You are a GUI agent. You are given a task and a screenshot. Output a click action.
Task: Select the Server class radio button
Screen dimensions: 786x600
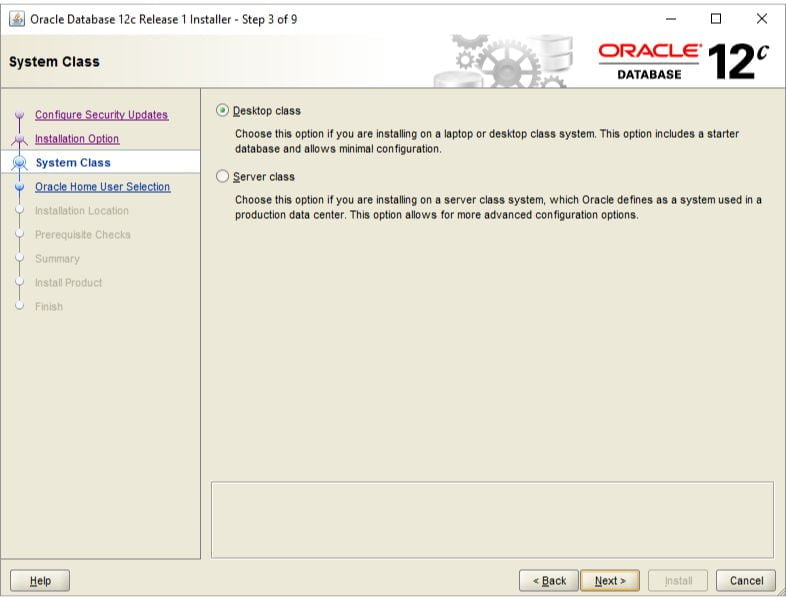[x=222, y=176]
